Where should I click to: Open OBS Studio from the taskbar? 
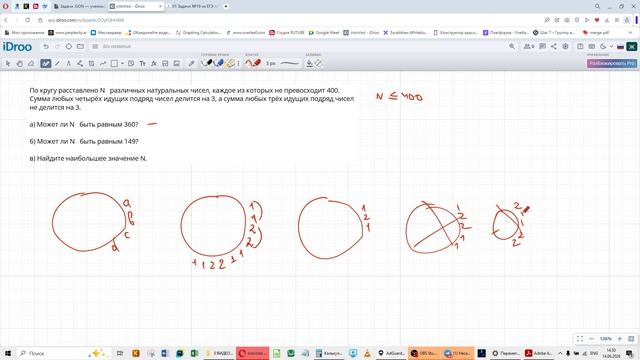tap(424, 353)
